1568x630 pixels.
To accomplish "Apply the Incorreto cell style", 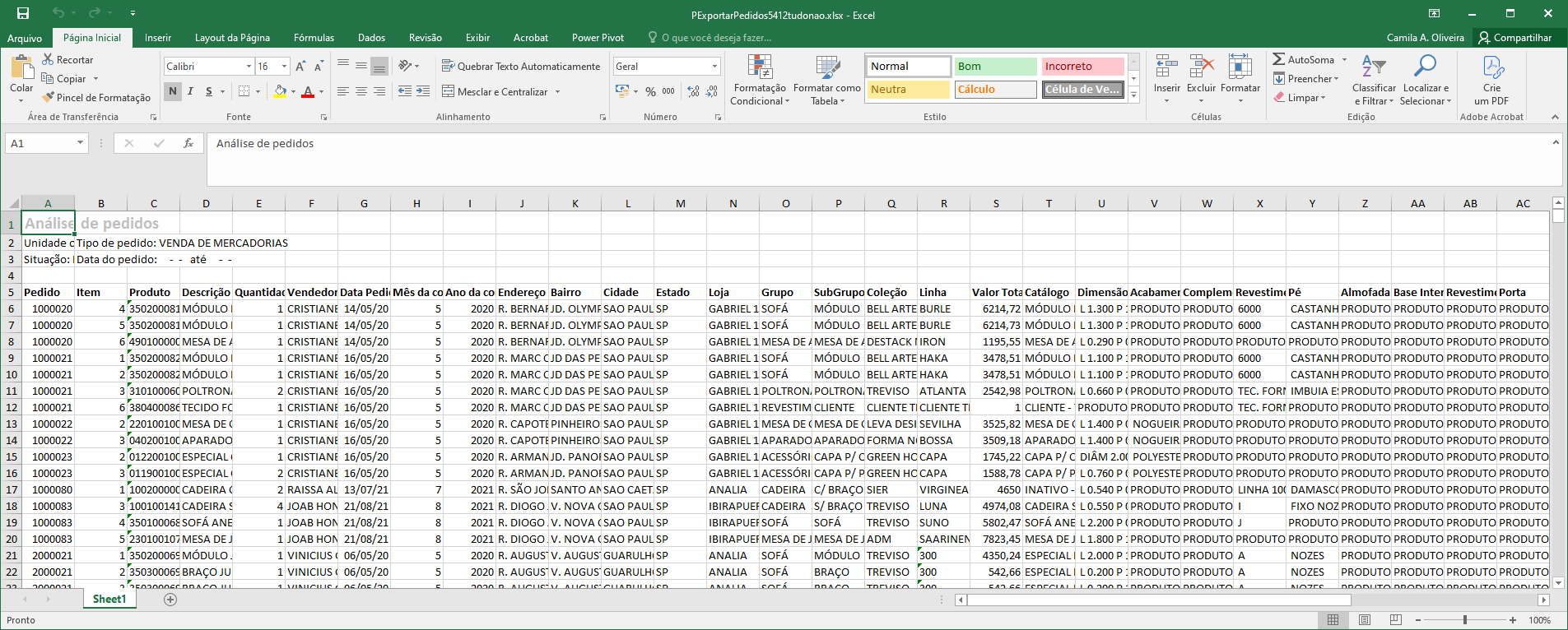I will pos(1082,67).
